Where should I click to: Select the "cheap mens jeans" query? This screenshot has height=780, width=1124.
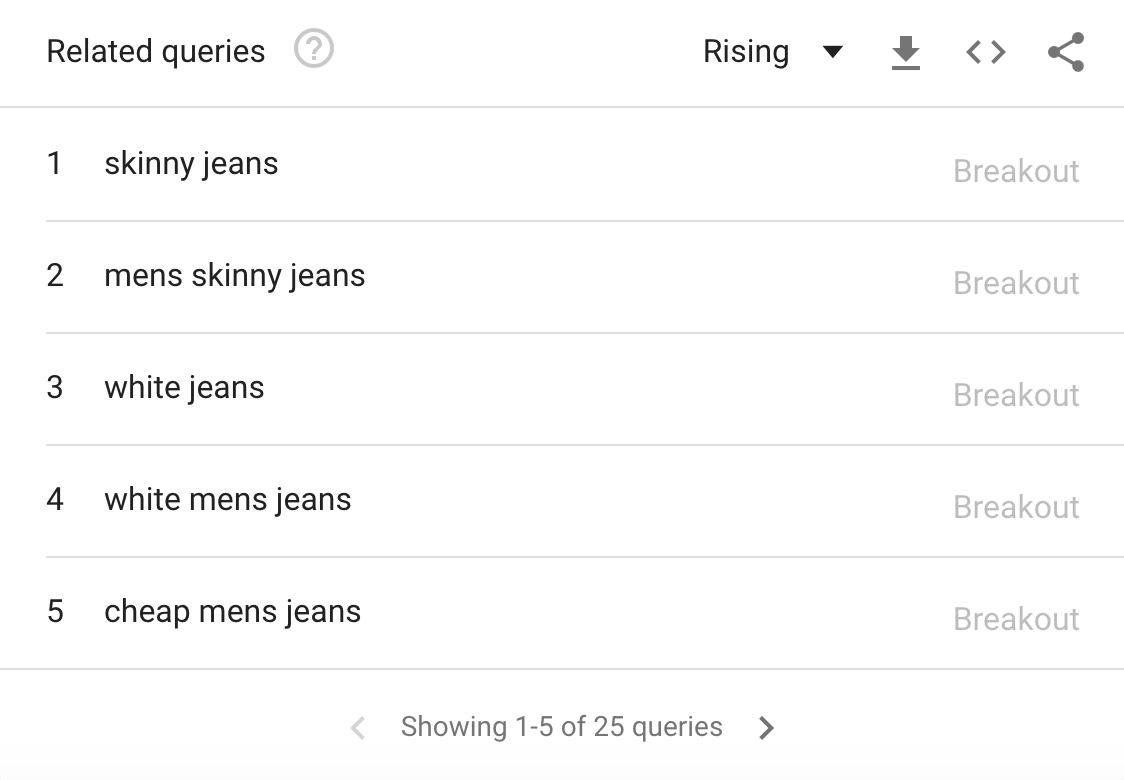click(232, 611)
